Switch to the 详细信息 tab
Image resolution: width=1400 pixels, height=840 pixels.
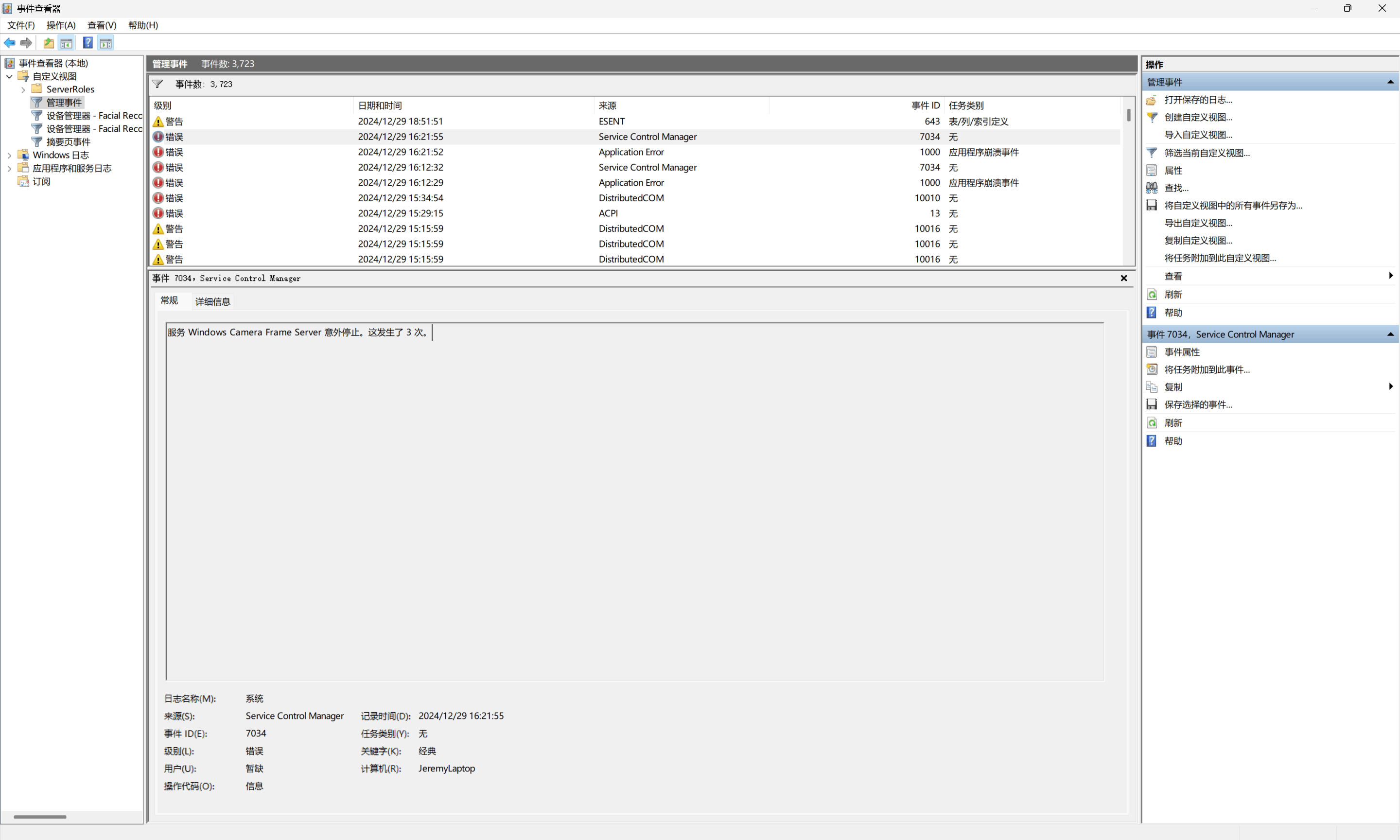(213, 302)
